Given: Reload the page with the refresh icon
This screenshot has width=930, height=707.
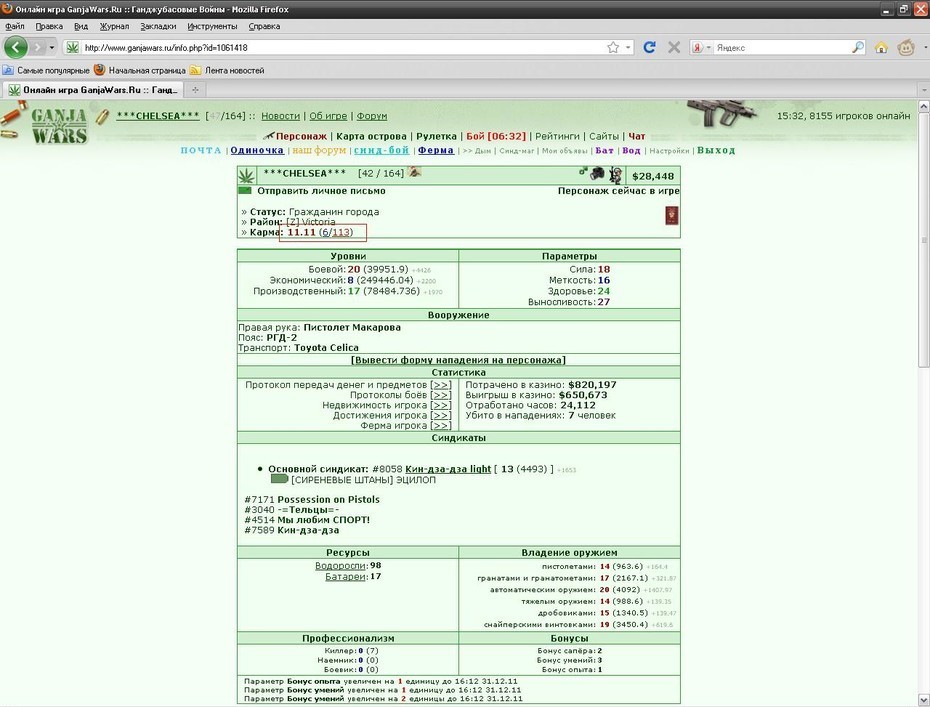Looking at the screenshot, I should [x=649, y=47].
